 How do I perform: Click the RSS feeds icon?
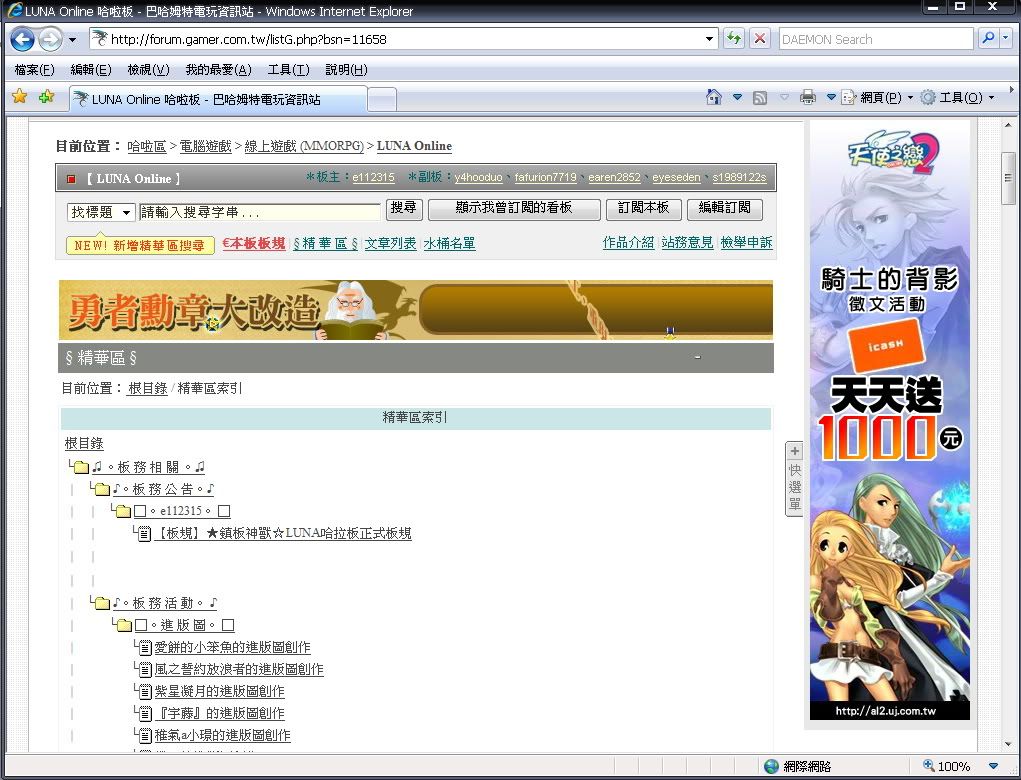pos(760,97)
